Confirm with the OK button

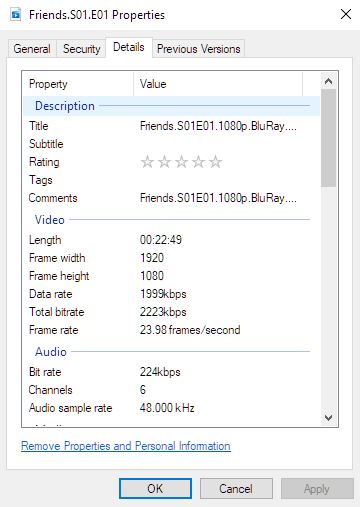click(x=155, y=489)
